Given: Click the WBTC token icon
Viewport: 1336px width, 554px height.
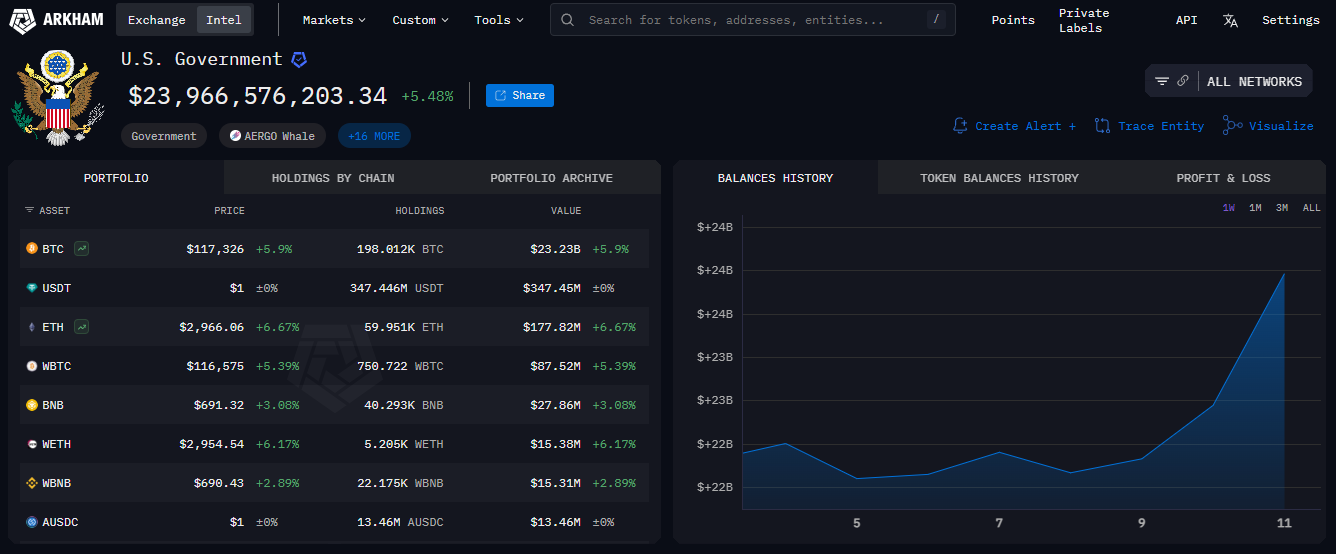Looking at the screenshot, I should [32, 366].
